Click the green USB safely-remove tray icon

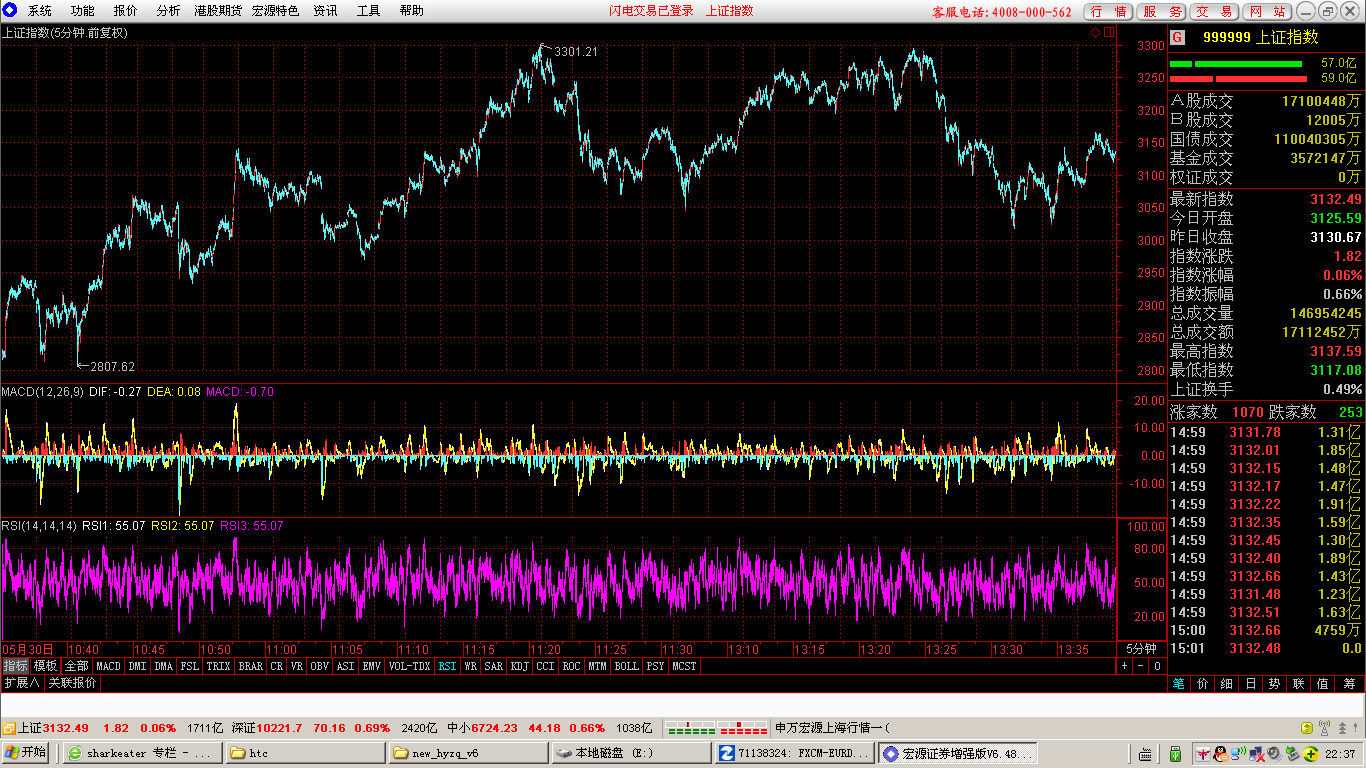point(1175,753)
